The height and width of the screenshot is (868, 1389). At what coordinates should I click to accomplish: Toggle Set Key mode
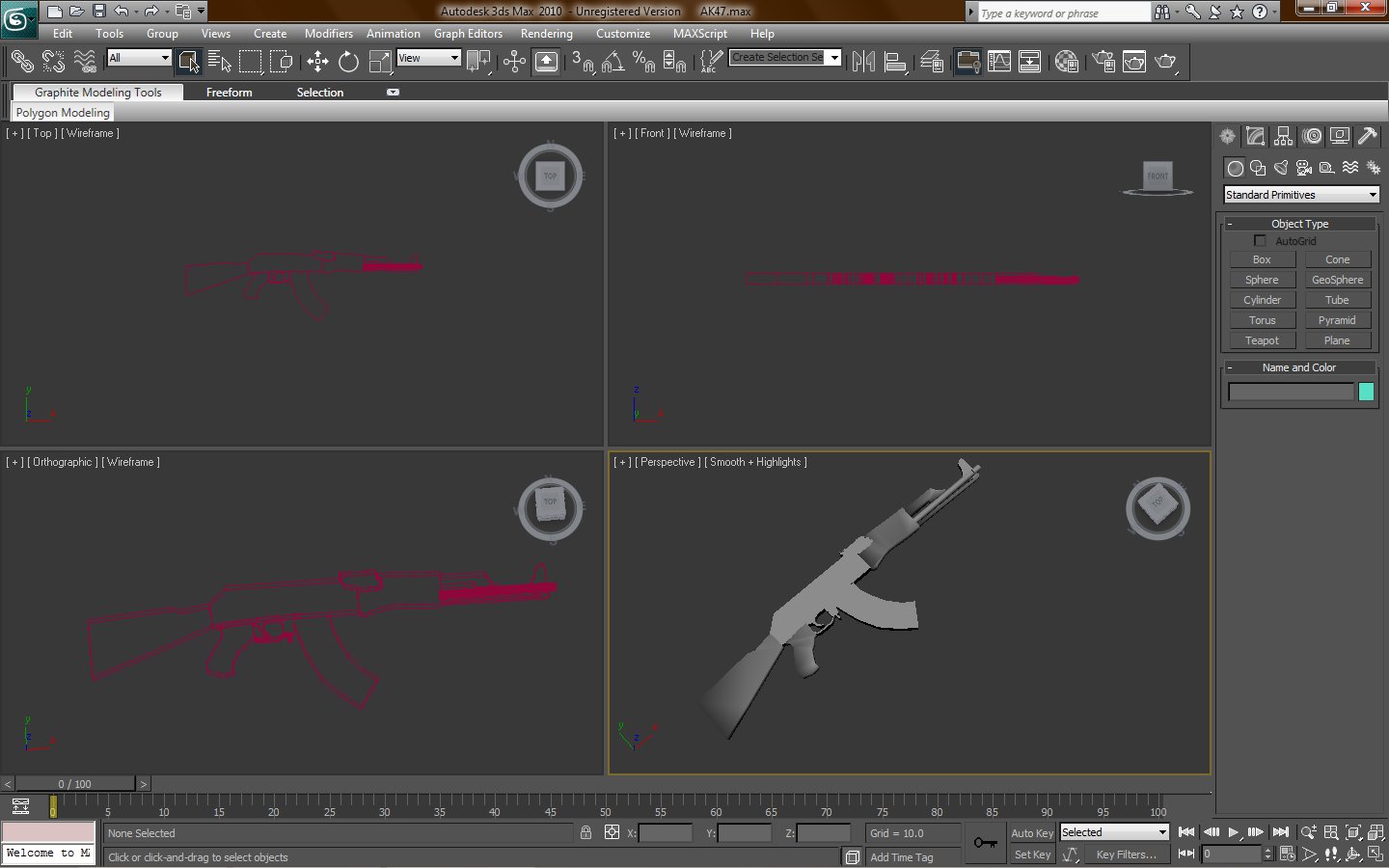point(1032,854)
